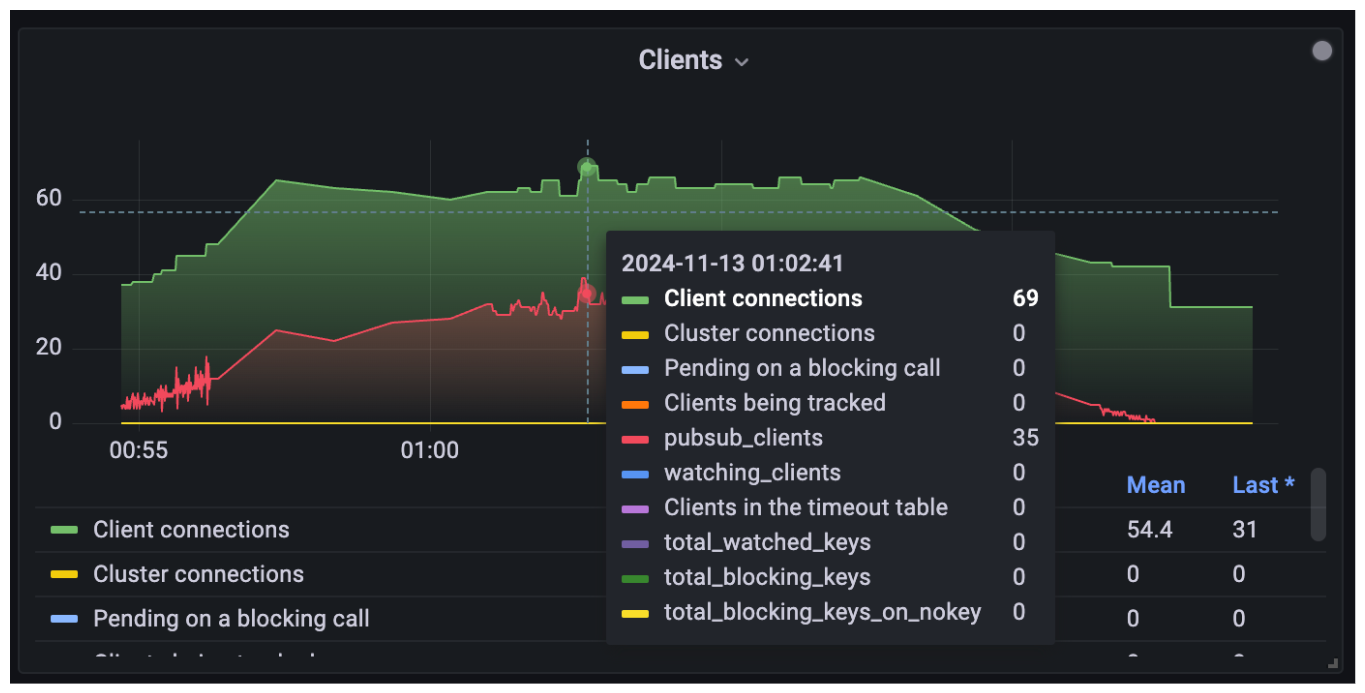Click light blue swatch beside legend Pending entry
The width and height of the screenshot is (1365, 693).
[x=64, y=619]
